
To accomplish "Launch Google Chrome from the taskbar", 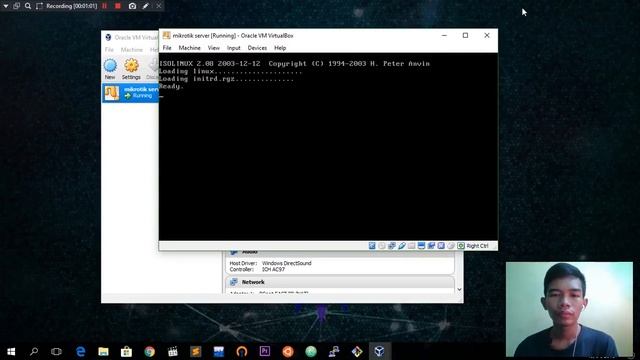I will (149, 351).
